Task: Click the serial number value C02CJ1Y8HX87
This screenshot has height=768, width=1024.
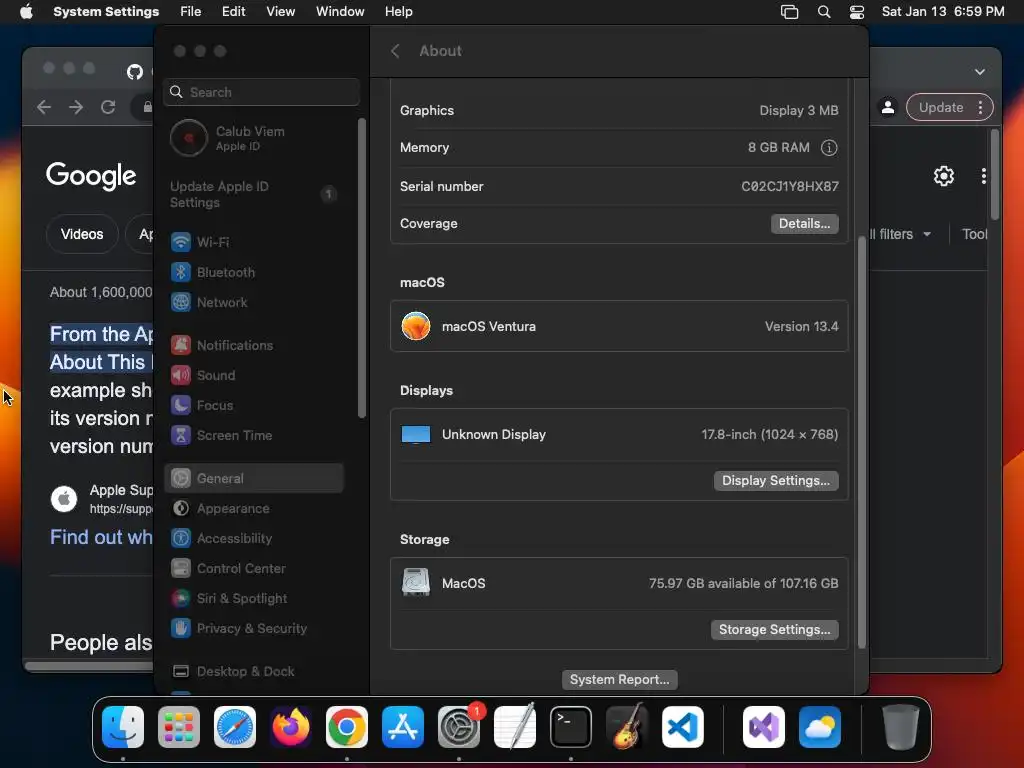Action: pos(790,187)
